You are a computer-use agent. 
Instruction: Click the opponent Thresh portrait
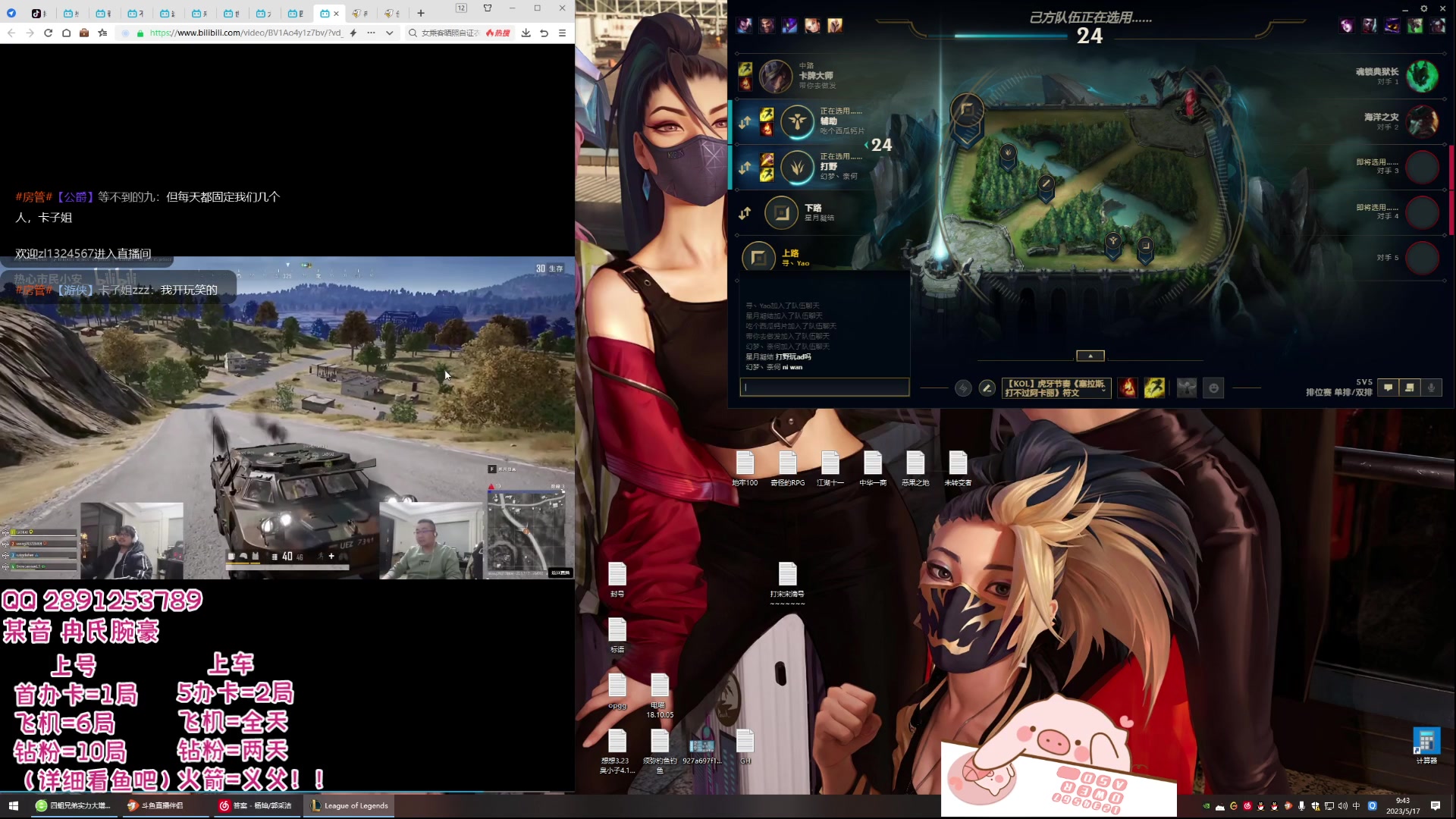click(x=1423, y=77)
